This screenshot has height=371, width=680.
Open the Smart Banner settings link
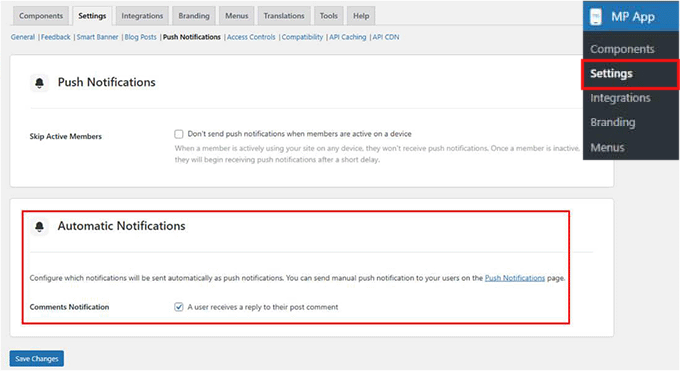(x=98, y=37)
